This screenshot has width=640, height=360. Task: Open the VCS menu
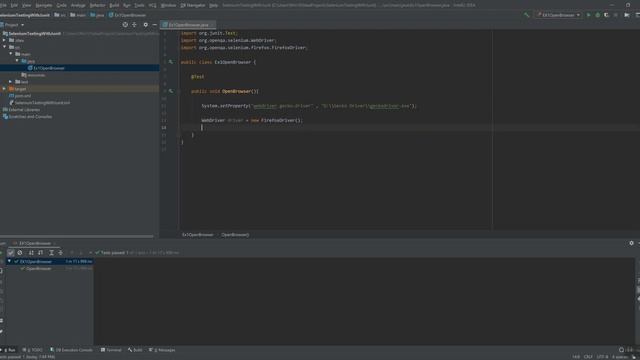click(x=152, y=5)
